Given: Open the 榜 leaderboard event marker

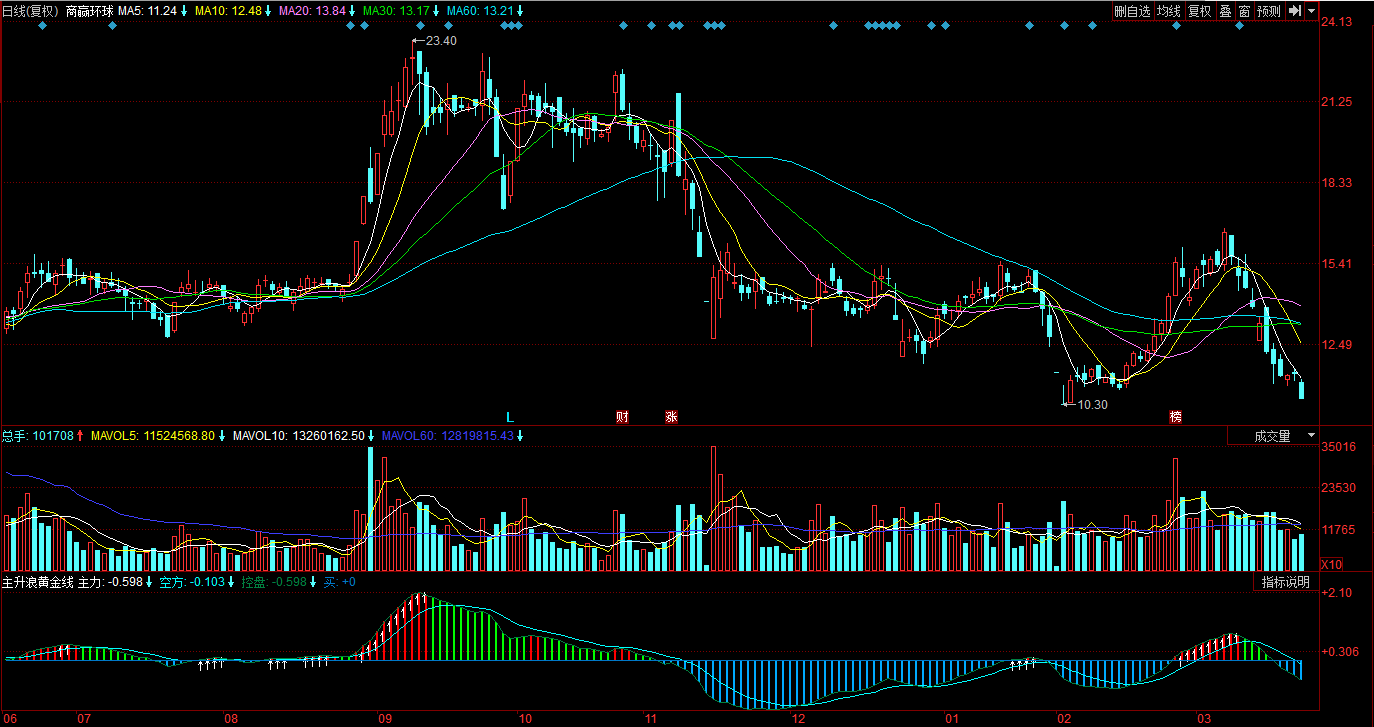Looking at the screenshot, I should click(x=1175, y=416).
